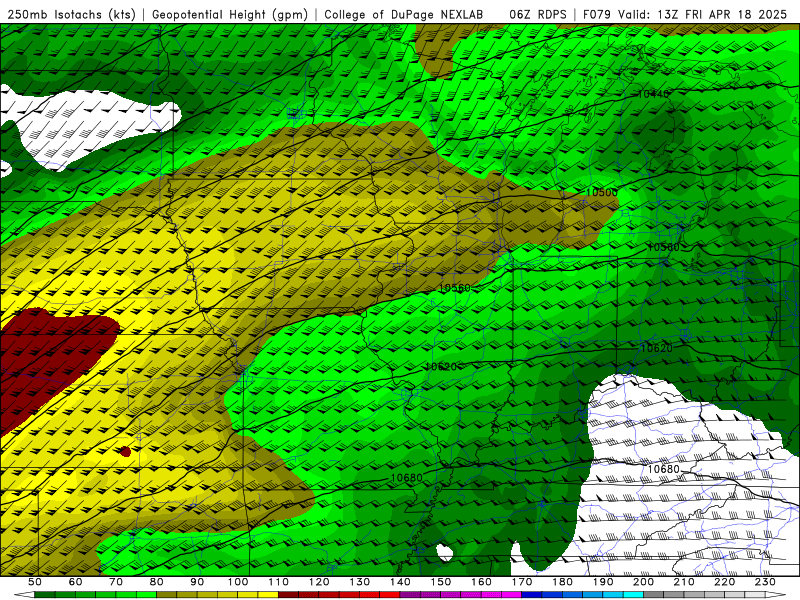Click the 10680 contour label over white region
This screenshot has height=600, width=800.
point(663,469)
